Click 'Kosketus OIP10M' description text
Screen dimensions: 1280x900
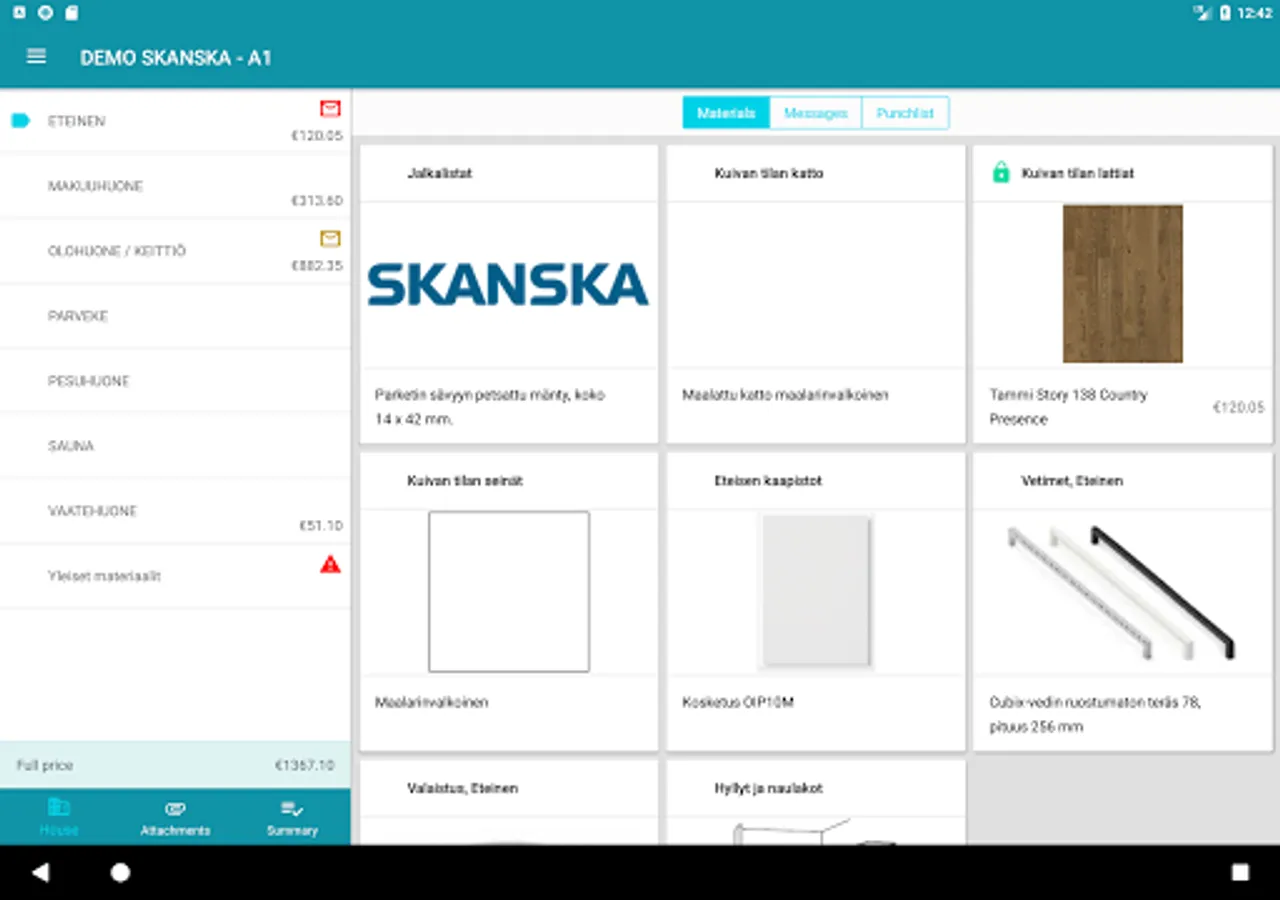[x=738, y=702]
